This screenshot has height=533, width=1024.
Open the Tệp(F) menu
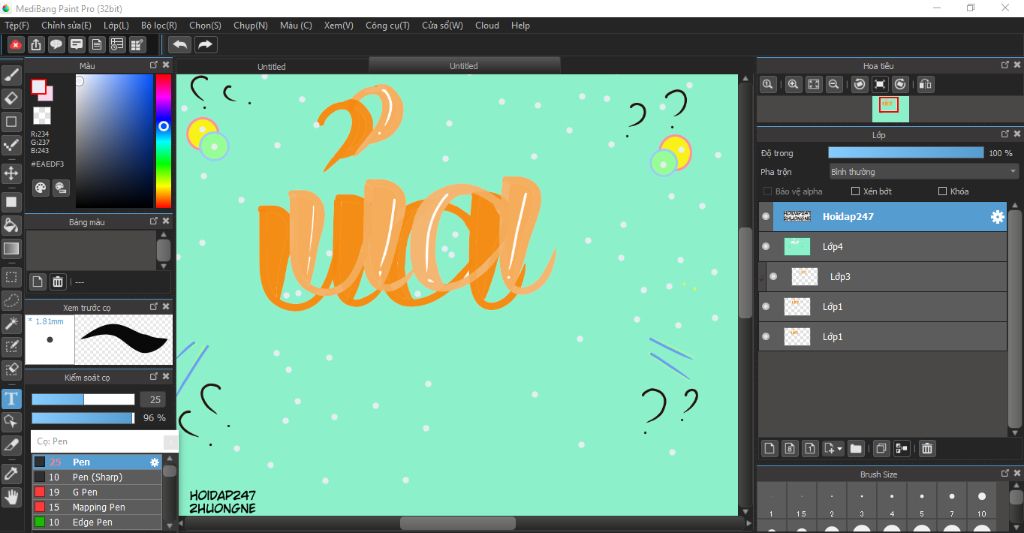(x=17, y=25)
